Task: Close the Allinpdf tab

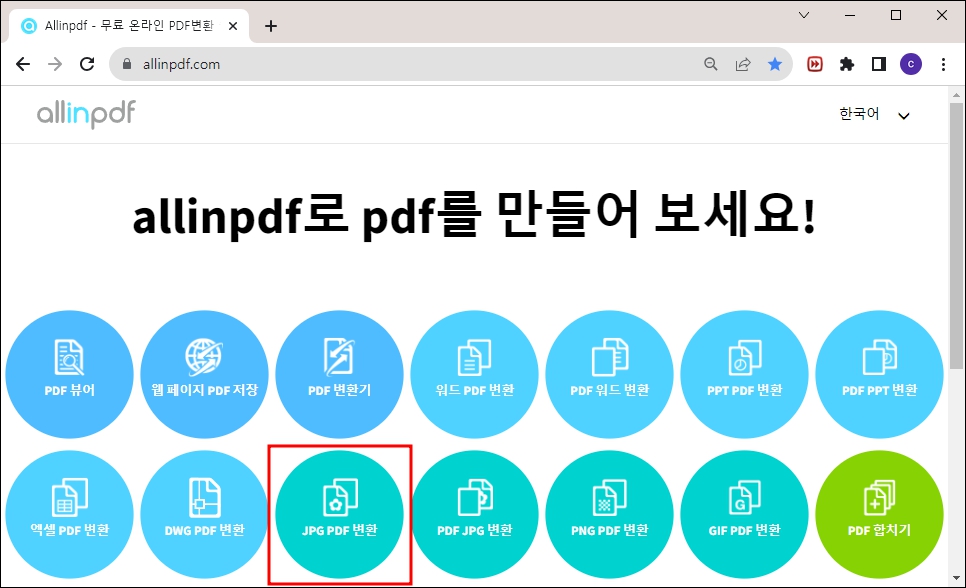Action: point(233,26)
